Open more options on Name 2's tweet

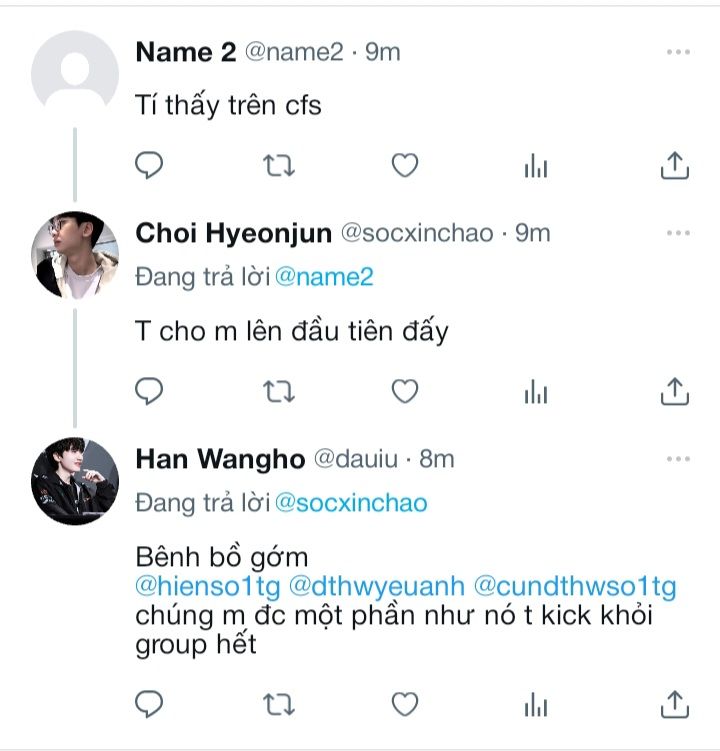pos(678,52)
